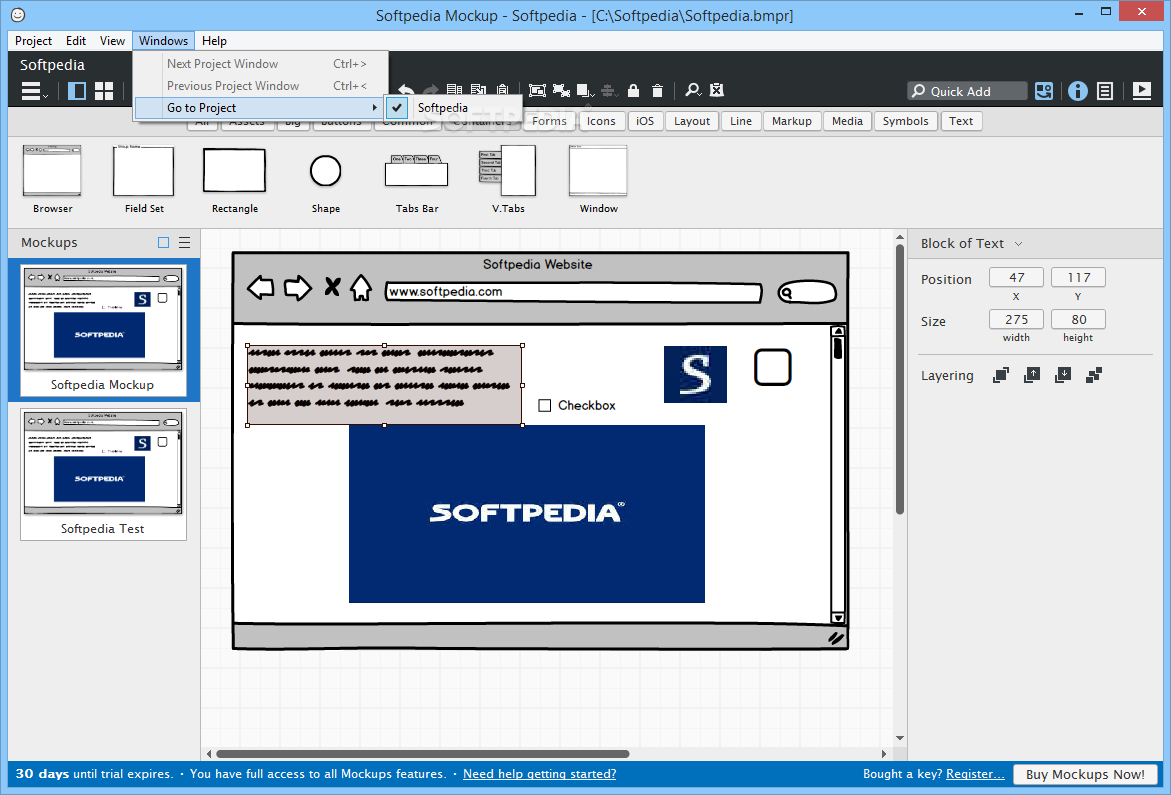Edit the height field showing 80
The image size is (1171, 795).
1078,319
